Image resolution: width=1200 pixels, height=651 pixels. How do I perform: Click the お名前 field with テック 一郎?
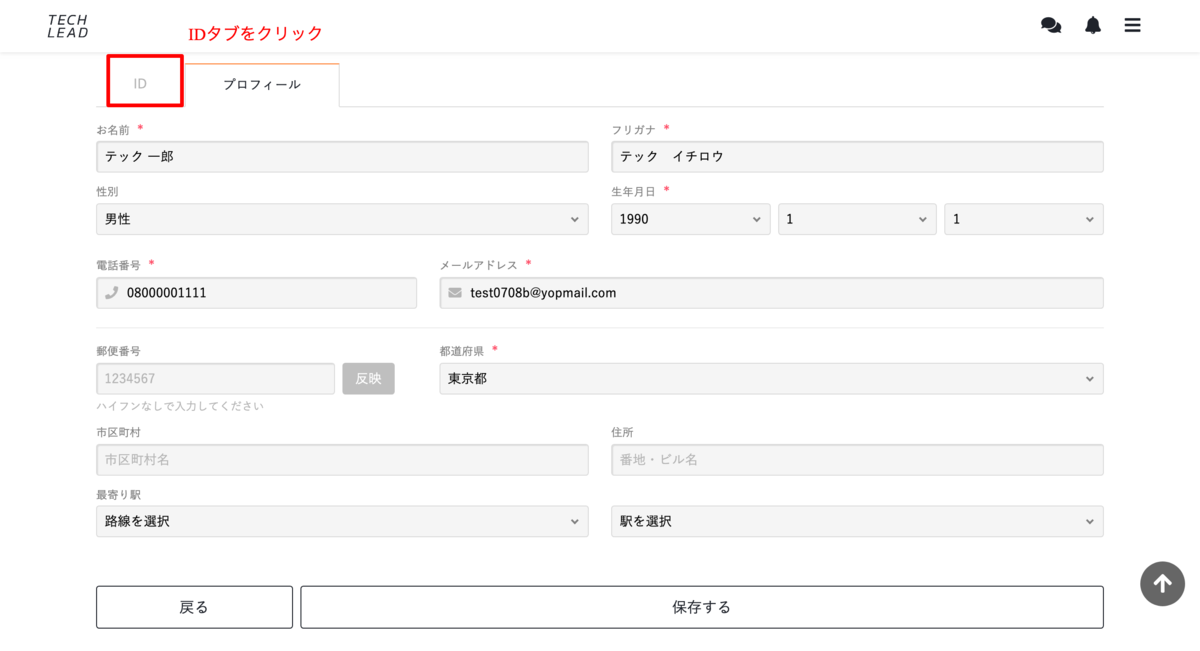[x=342, y=157]
